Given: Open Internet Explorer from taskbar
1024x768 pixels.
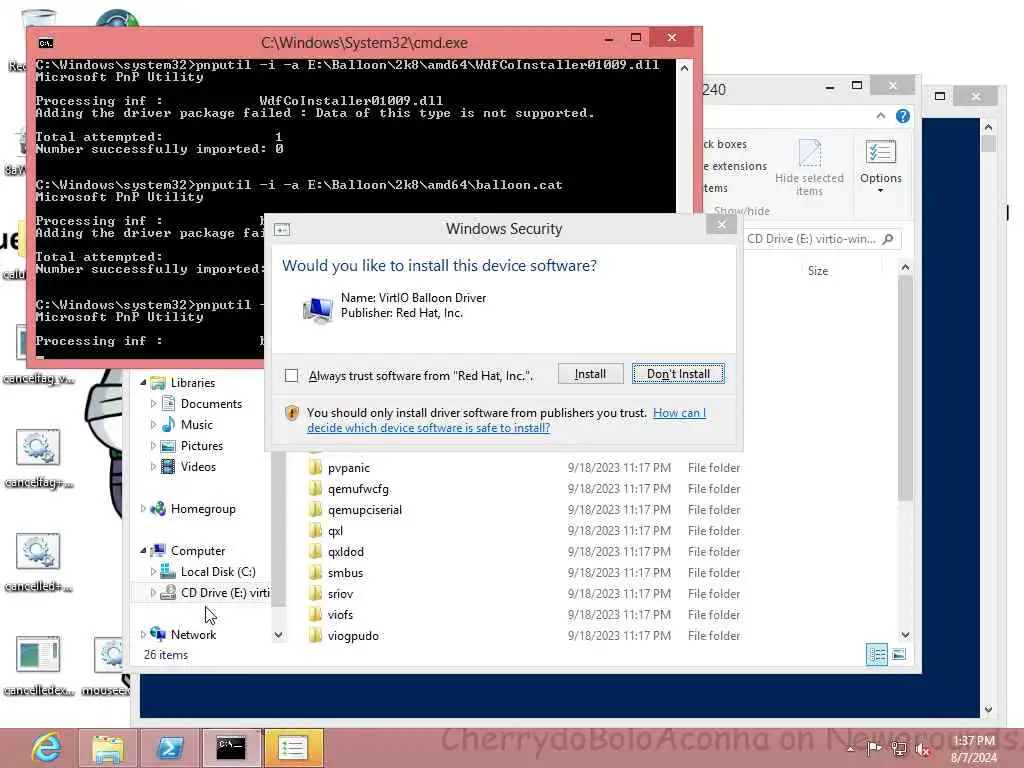Looking at the screenshot, I should tap(46, 748).
